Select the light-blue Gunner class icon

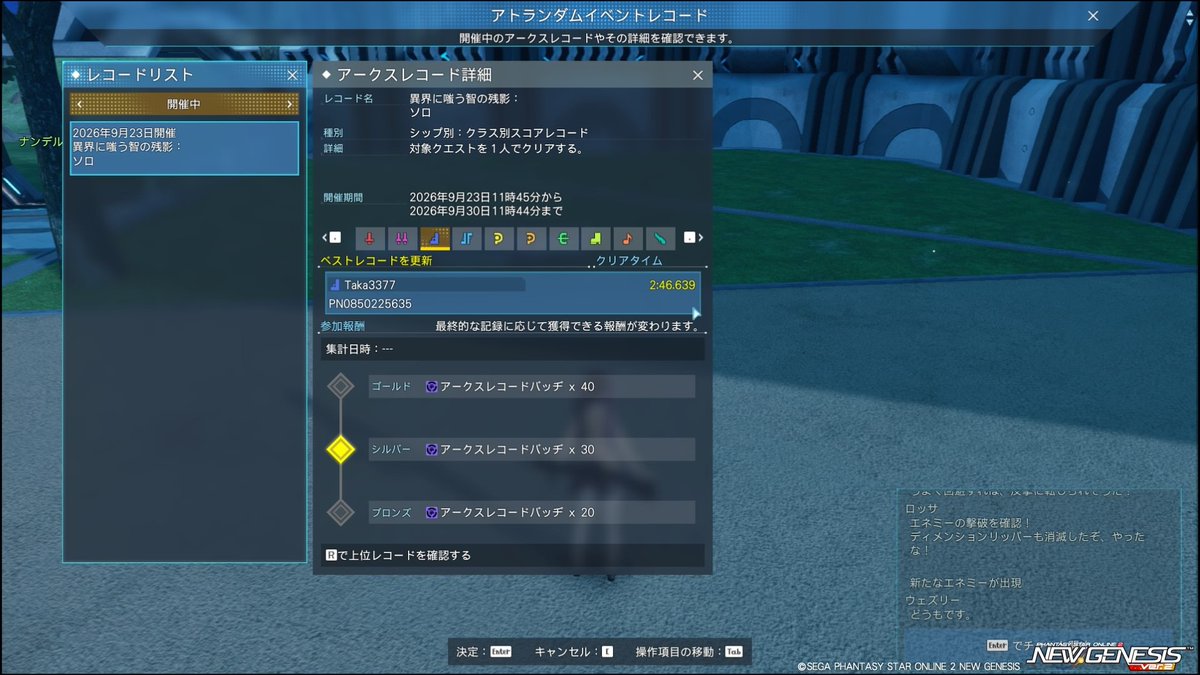[466, 238]
